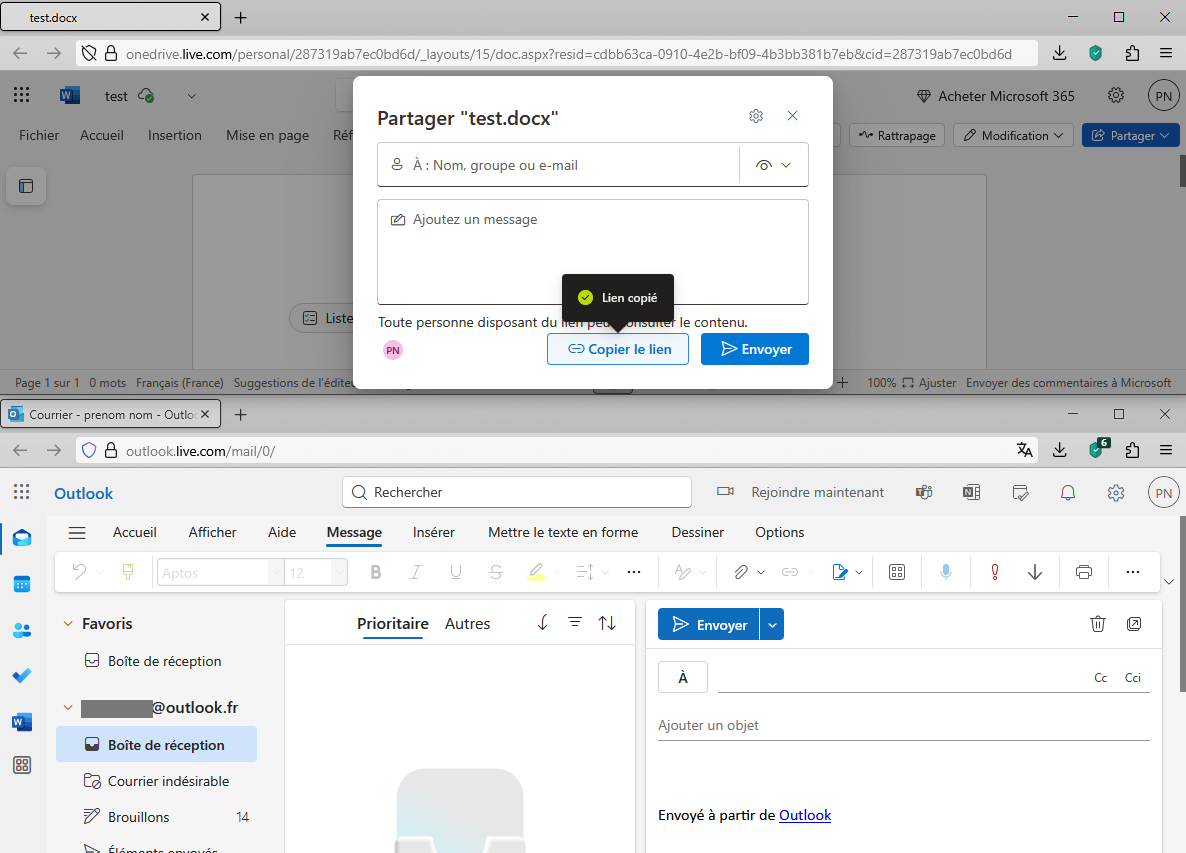Click Français (France) in Word status bar
This screenshot has height=853, width=1186.
(180, 383)
